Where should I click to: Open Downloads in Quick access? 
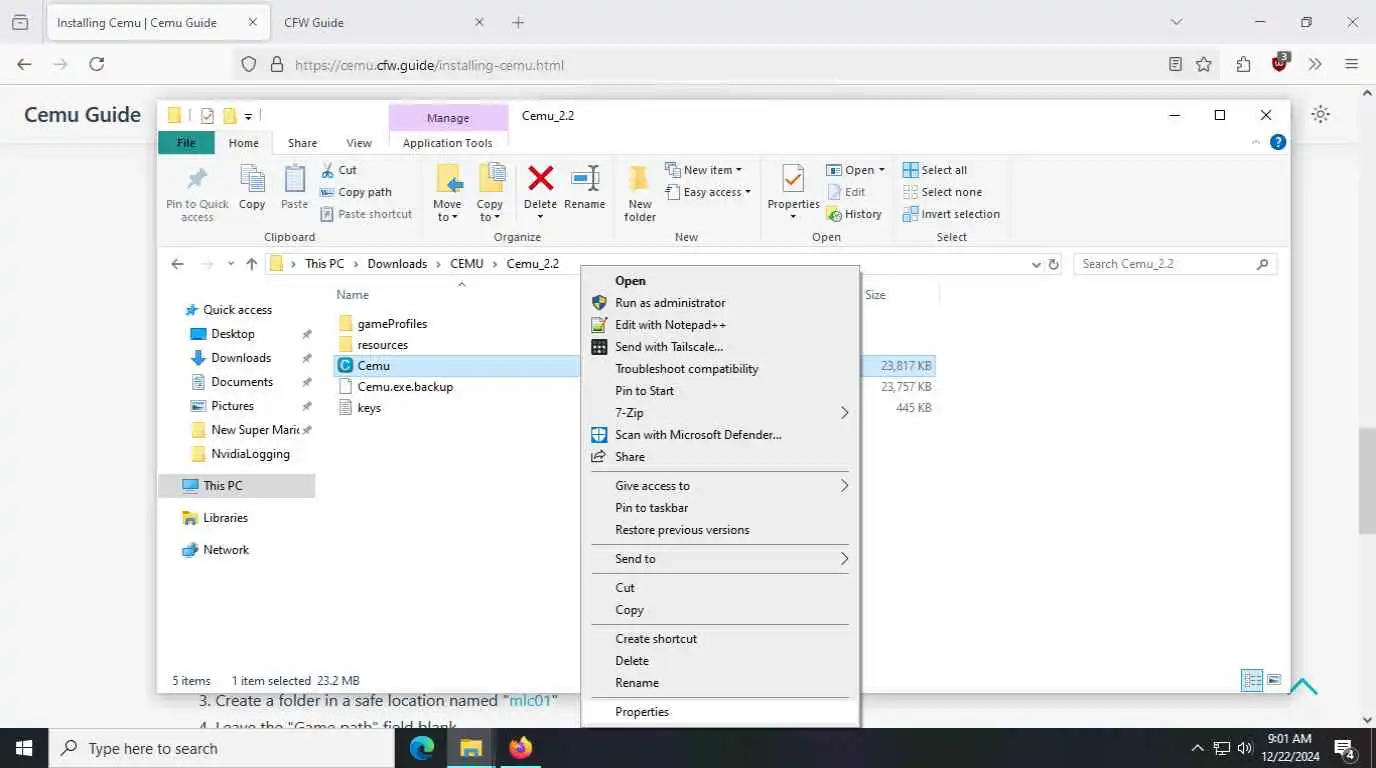click(241, 358)
